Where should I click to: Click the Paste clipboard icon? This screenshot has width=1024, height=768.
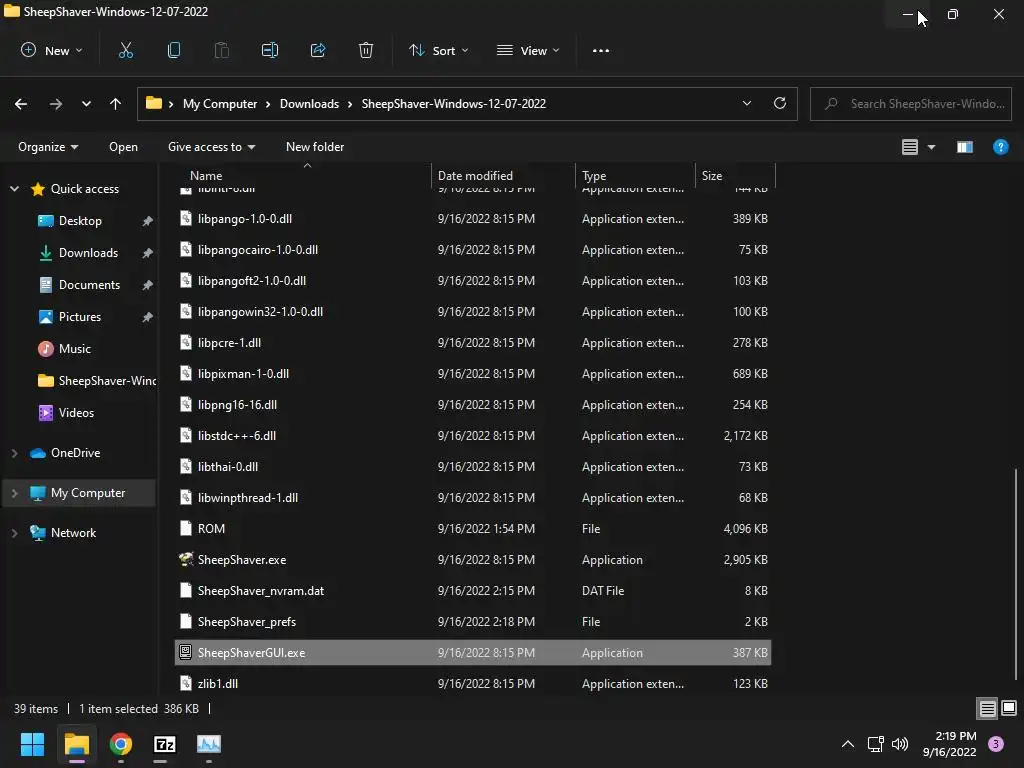pyautogui.click(x=221, y=50)
